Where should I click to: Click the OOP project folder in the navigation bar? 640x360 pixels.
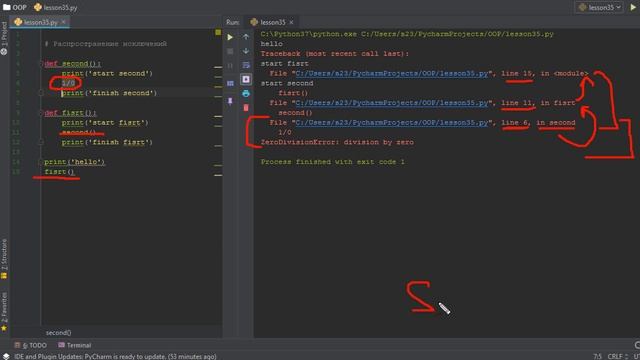pos(15,7)
